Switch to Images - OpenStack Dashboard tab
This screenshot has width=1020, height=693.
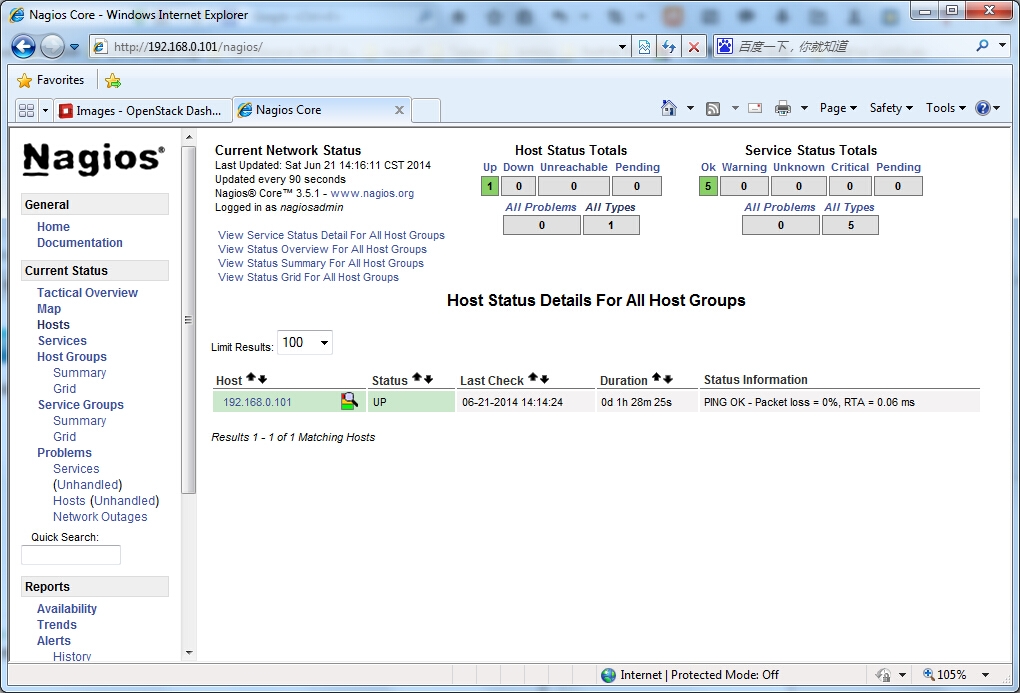tap(142, 111)
